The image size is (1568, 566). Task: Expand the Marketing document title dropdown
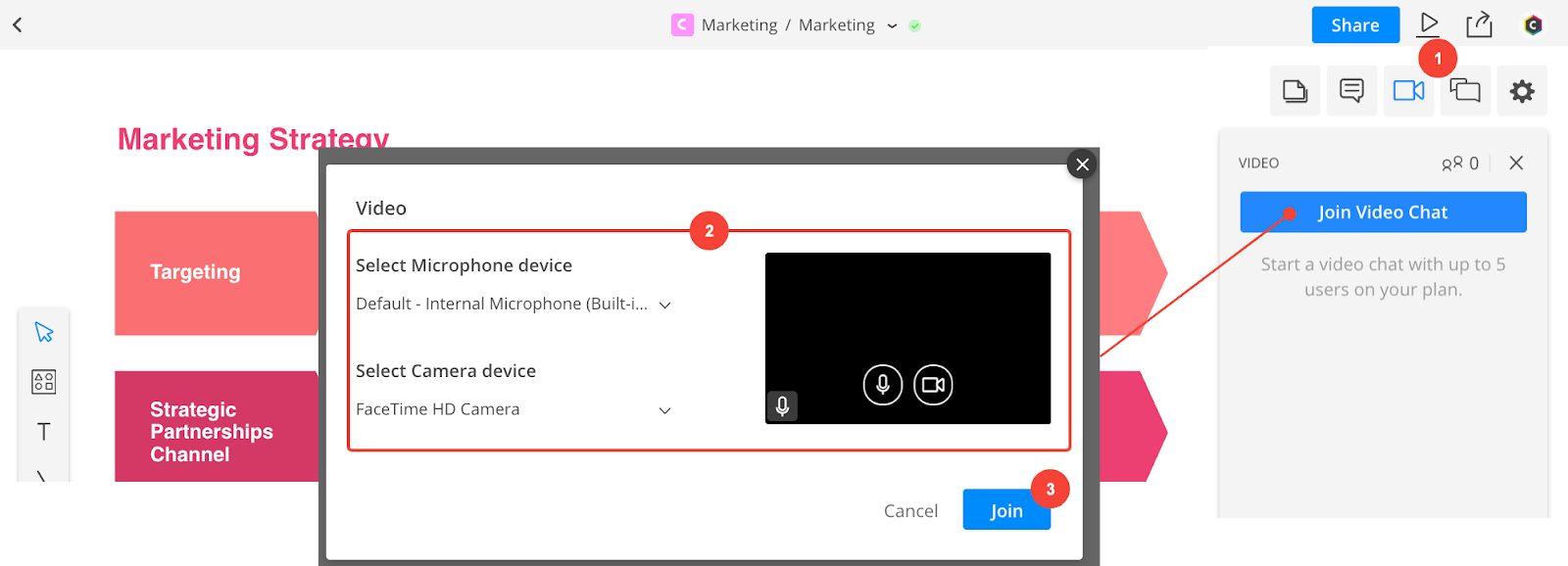coord(892,26)
